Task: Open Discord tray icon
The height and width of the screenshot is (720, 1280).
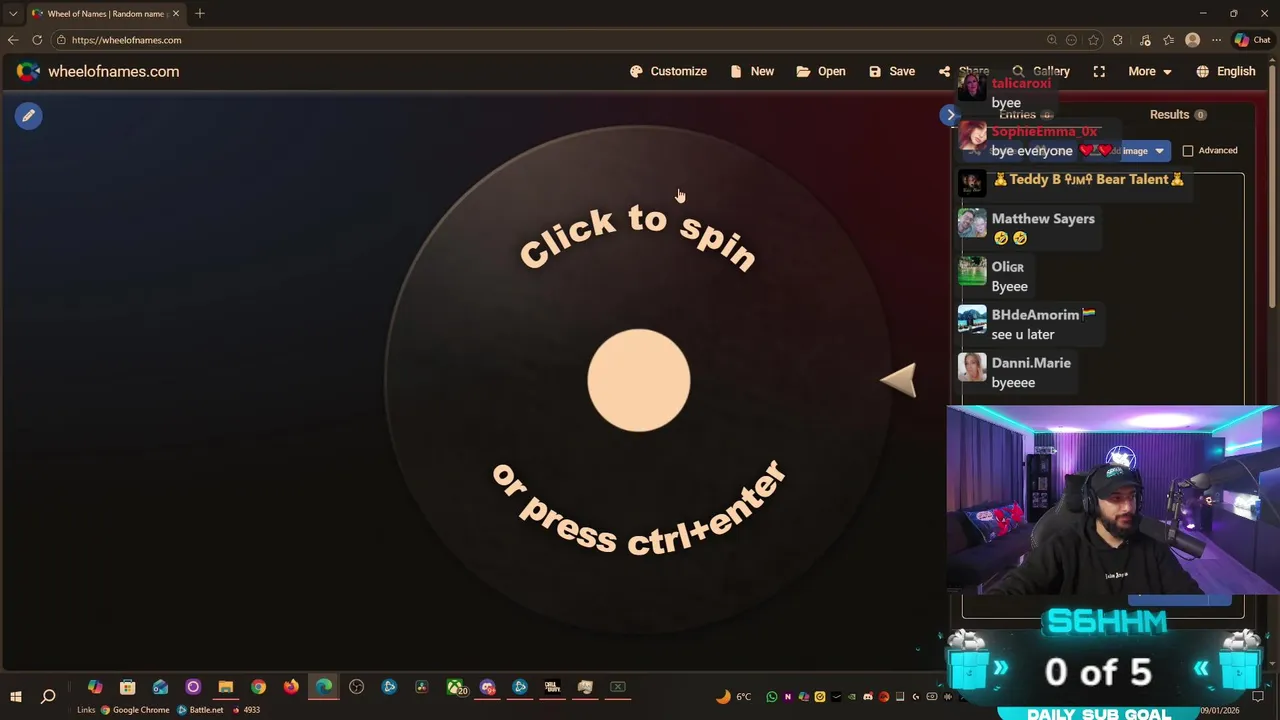Action: tap(867, 697)
